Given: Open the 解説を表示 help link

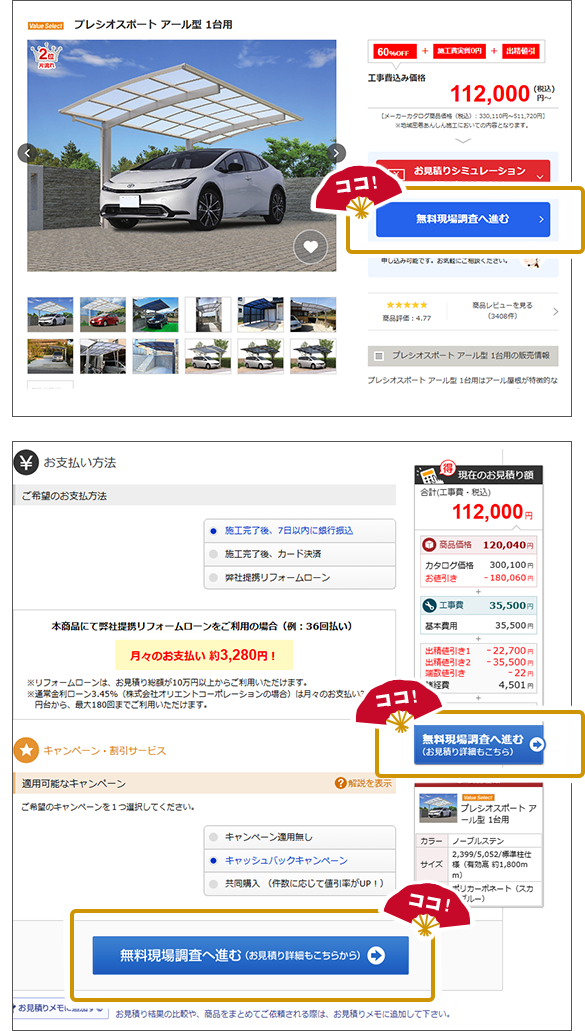Looking at the screenshot, I should tap(363, 783).
